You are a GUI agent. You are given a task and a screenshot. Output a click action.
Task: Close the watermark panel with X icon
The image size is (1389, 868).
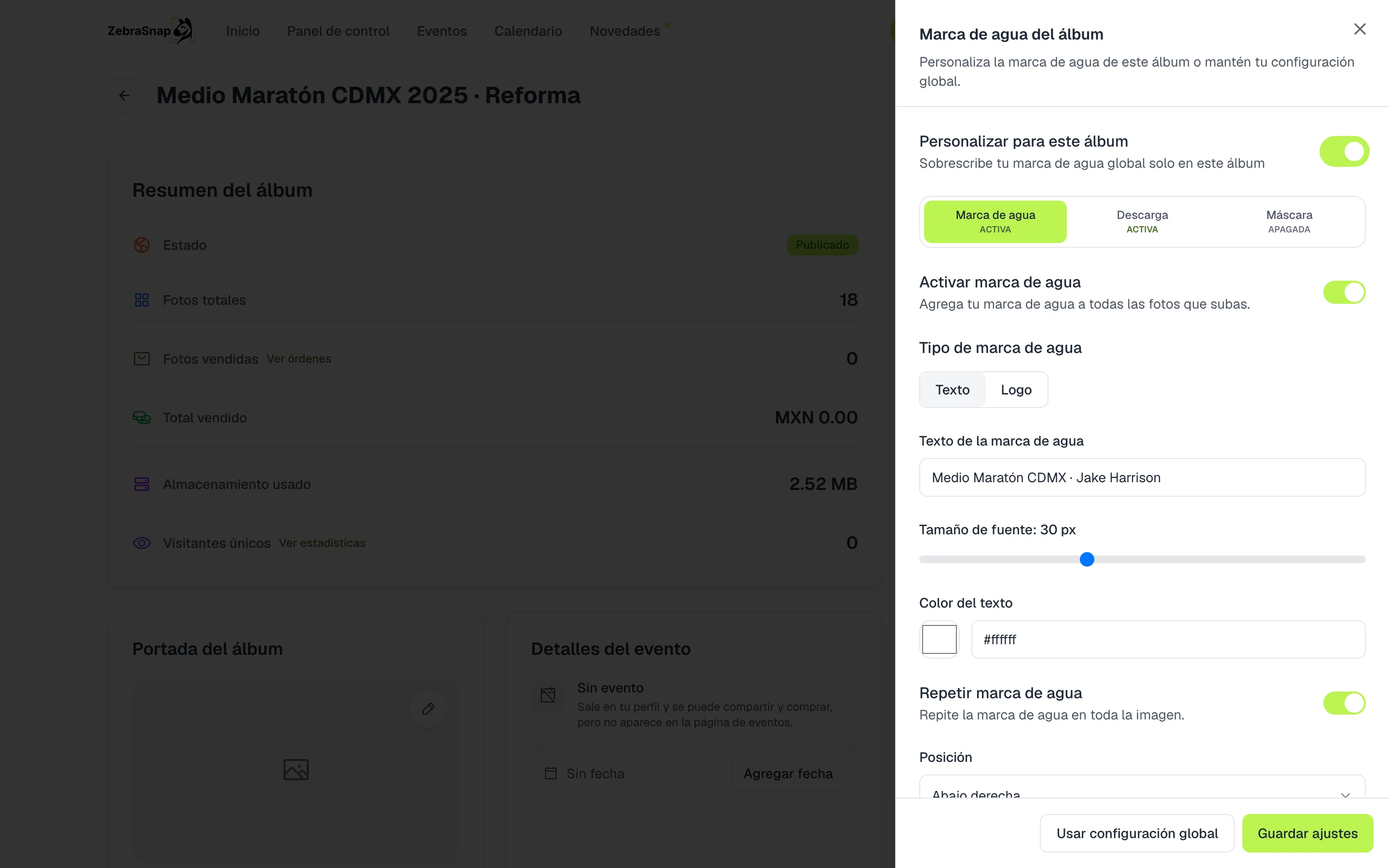(x=1359, y=29)
